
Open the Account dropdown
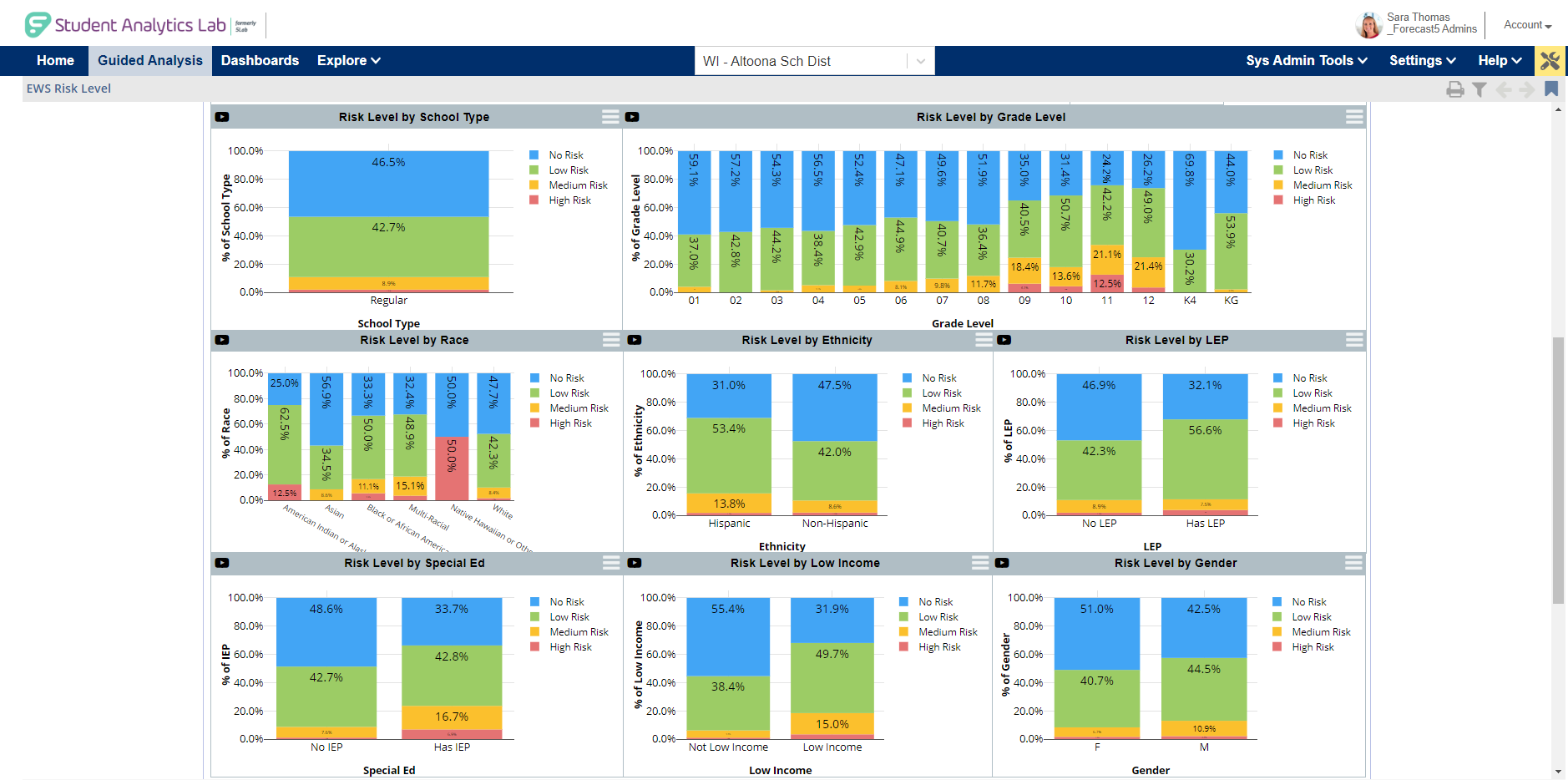1528,25
